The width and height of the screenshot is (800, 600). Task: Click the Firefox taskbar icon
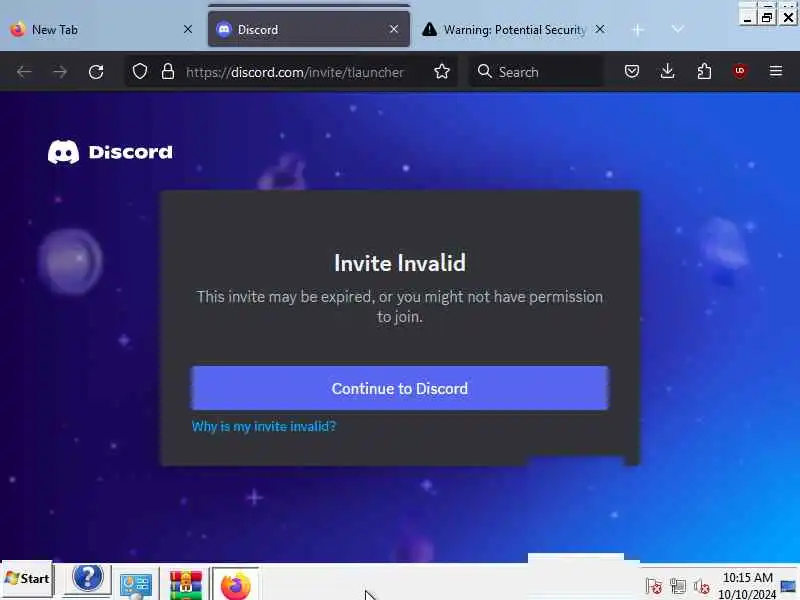[x=236, y=585]
